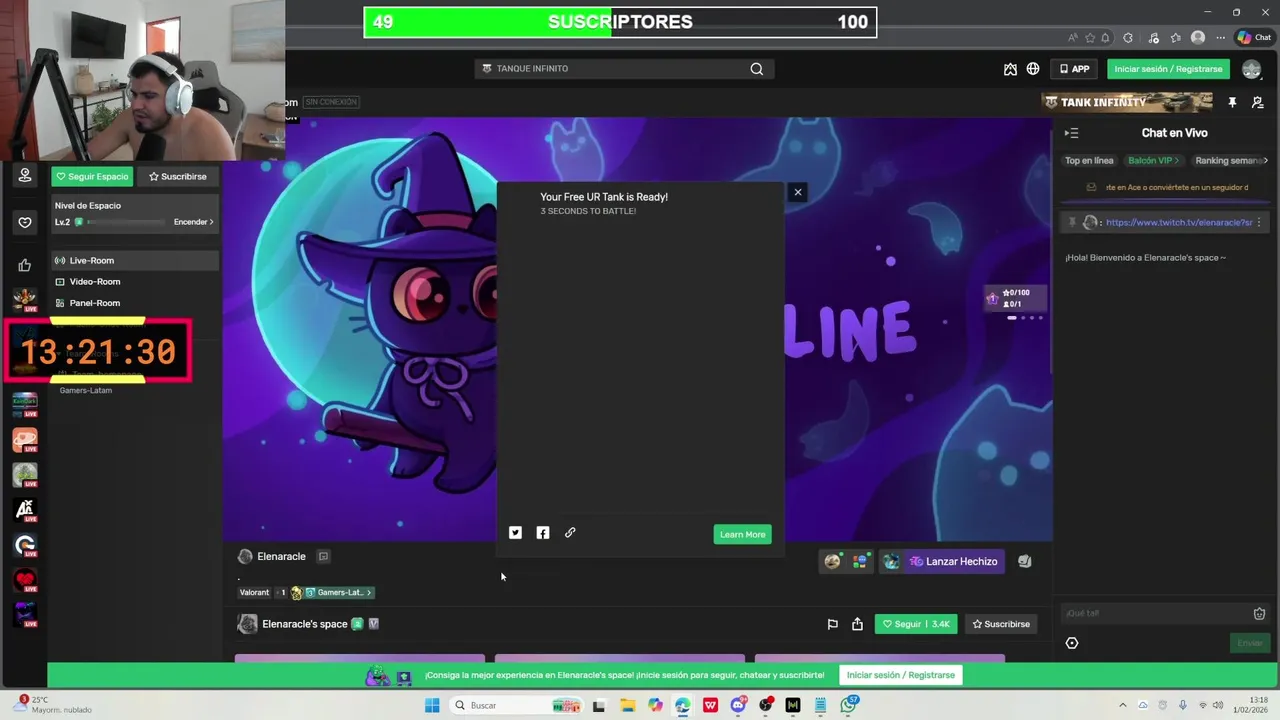1280x720 pixels.
Task: Open the pinned twitch.tv/elenaracle link
Action: (1179, 223)
